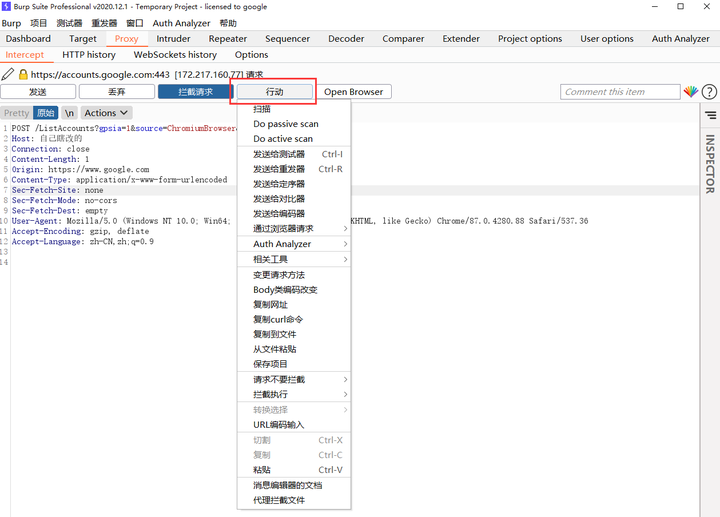Click the 发送 forward button
The width and height of the screenshot is (720, 517).
click(38, 92)
